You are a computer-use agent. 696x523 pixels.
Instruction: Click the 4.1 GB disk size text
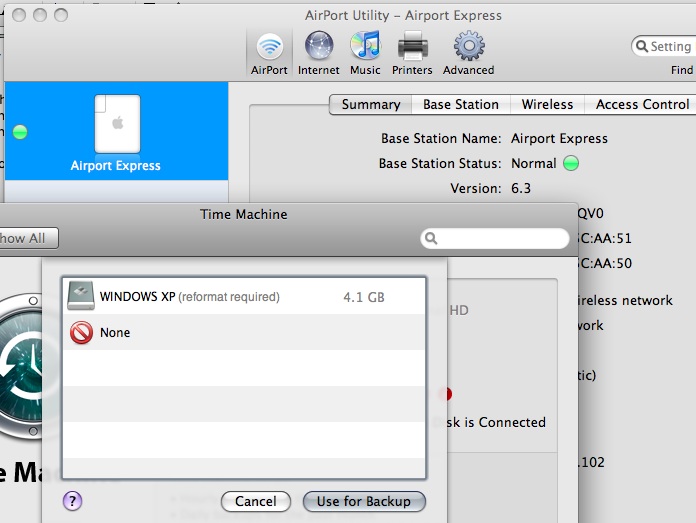point(364,297)
